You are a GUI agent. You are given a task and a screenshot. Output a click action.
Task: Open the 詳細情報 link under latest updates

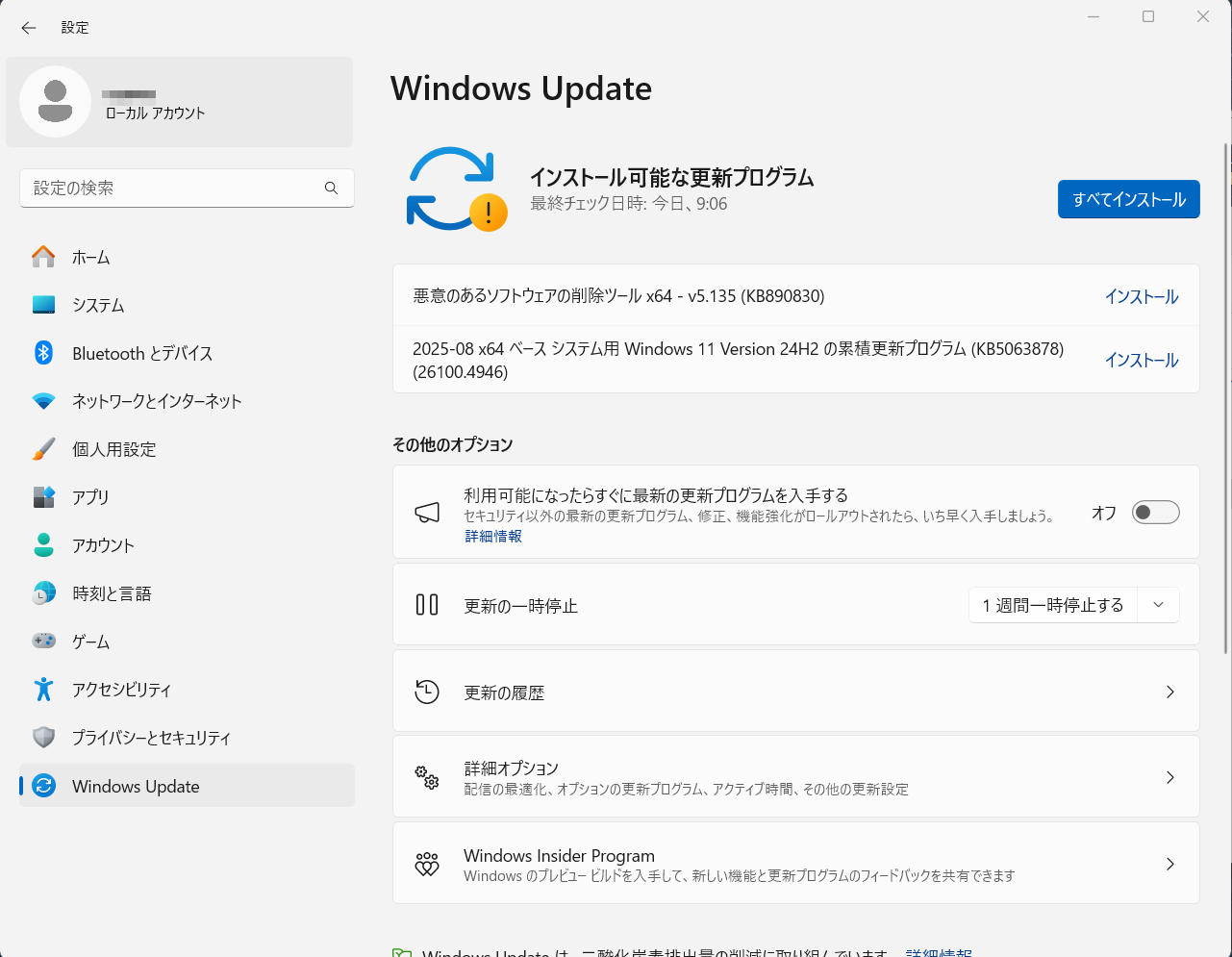[493, 536]
